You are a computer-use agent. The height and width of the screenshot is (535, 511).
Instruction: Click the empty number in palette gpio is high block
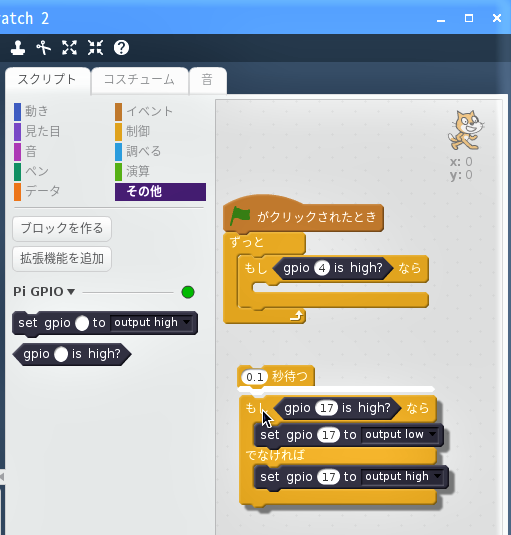61,354
